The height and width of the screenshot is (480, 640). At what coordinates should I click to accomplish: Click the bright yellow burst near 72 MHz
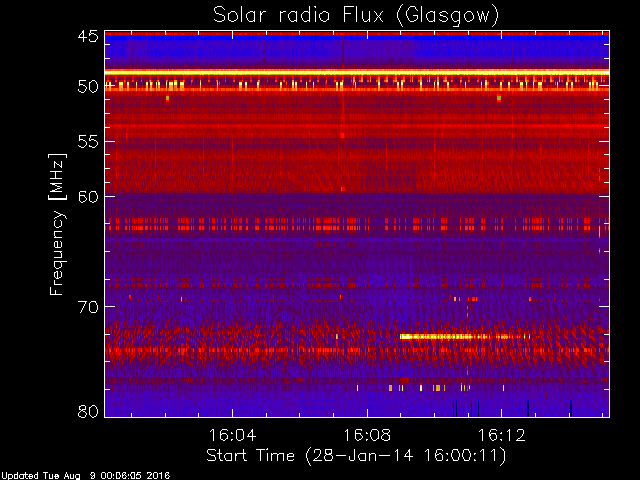464,337
